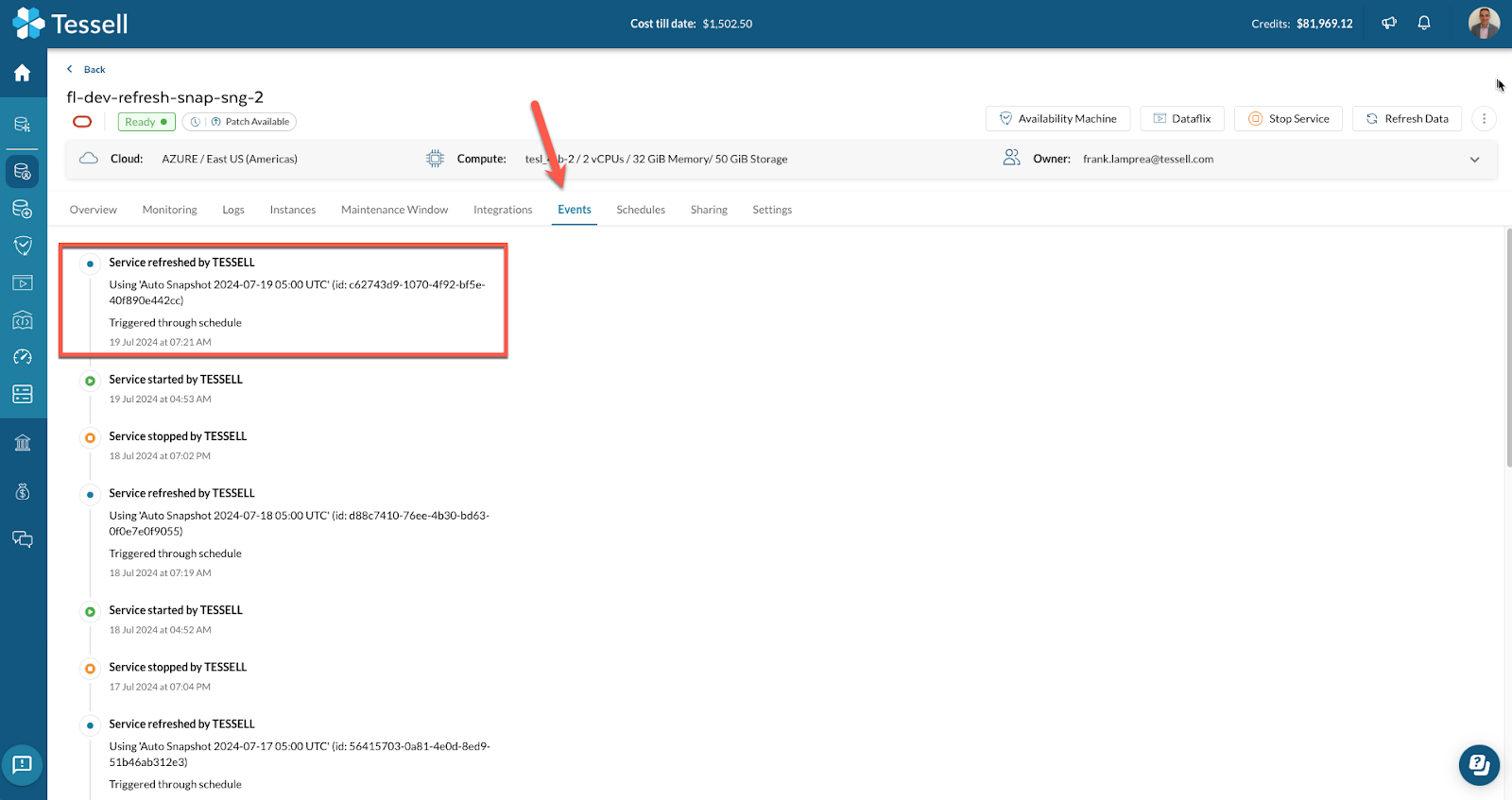Open the billing money-bag sidebar icon

point(23,492)
